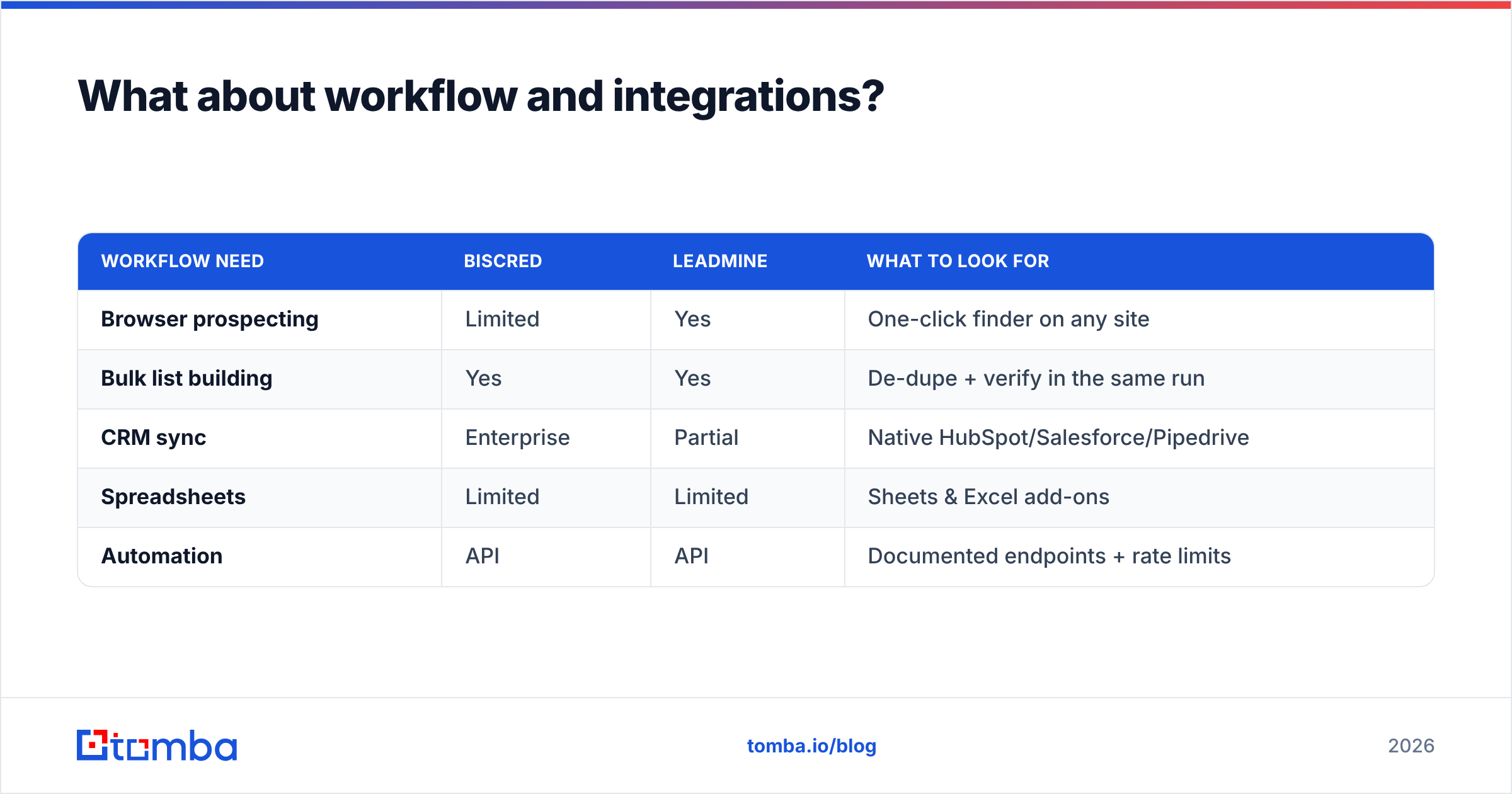Click the WHAT TO LOOK FOR header
This screenshot has width=1512, height=794.
(x=958, y=261)
